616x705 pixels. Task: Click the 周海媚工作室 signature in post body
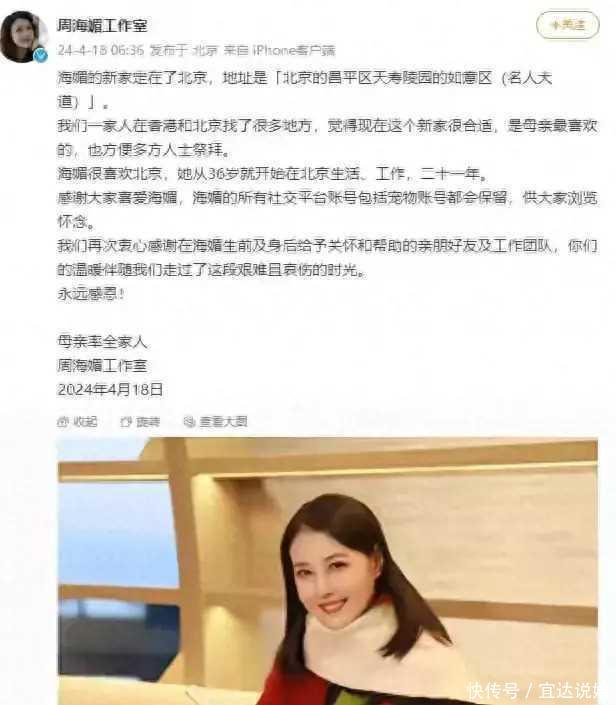click(102, 366)
